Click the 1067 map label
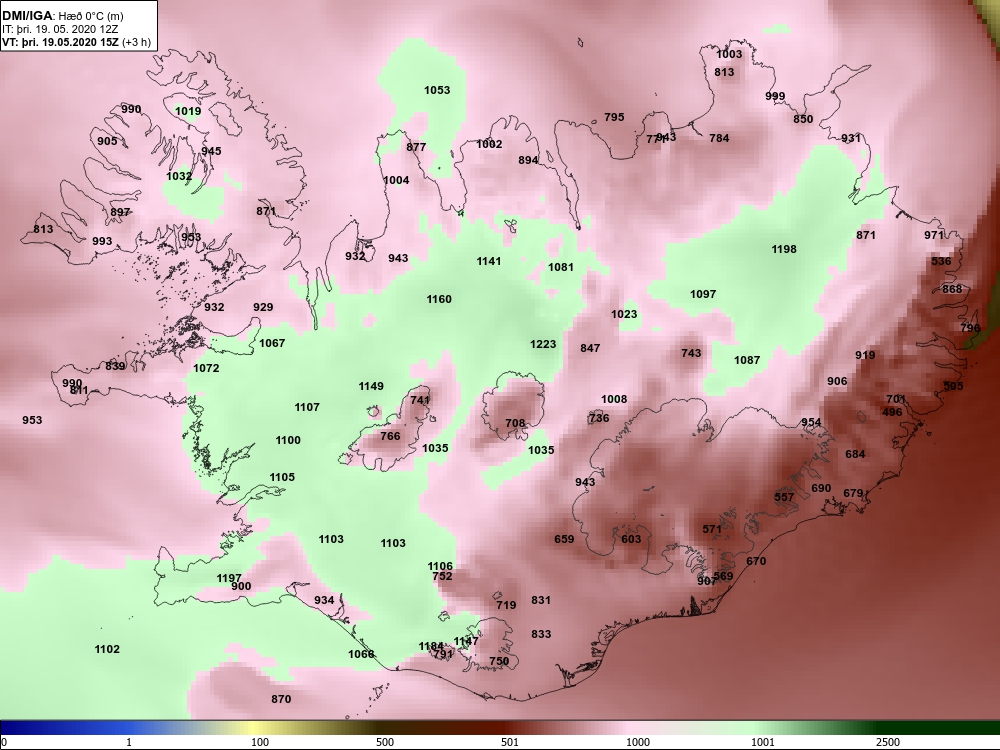Image resolution: width=1000 pixels, height=750 pixels. click(272, 343)
